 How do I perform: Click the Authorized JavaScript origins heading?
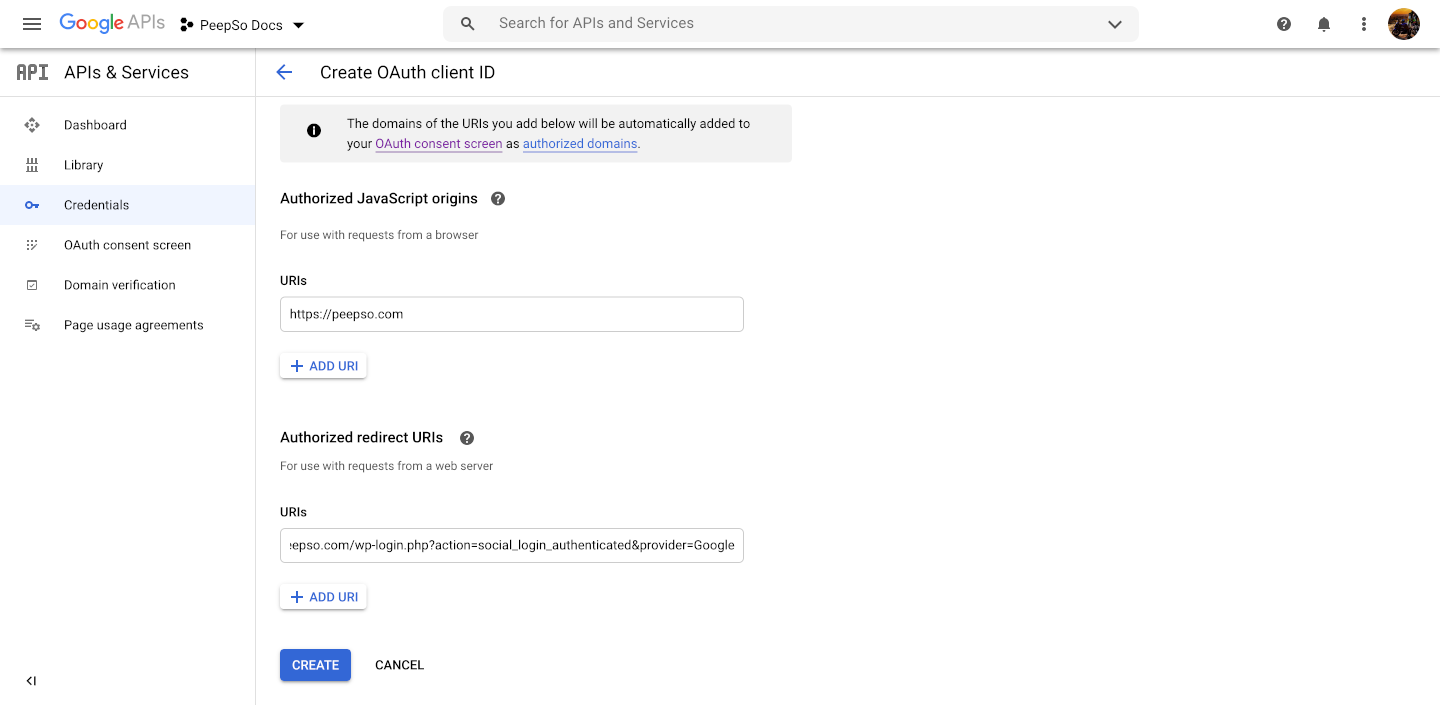(379, 198)
